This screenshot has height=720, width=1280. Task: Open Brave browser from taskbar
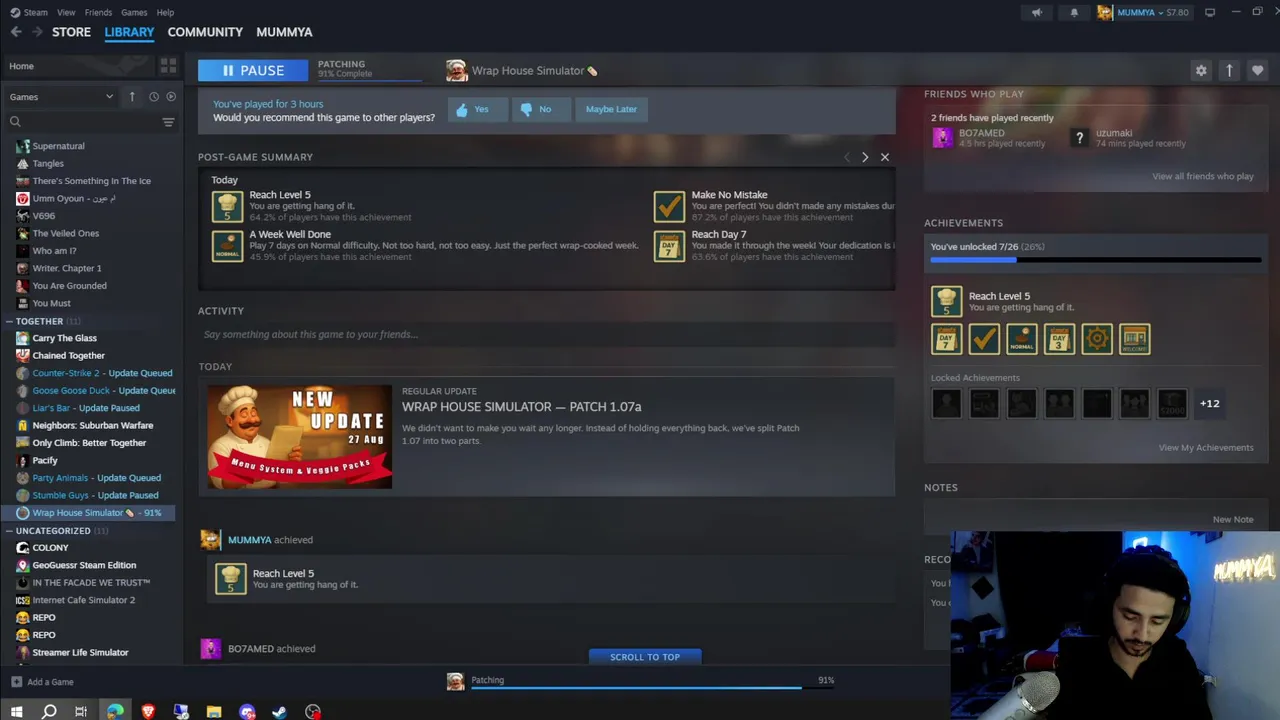148,712
